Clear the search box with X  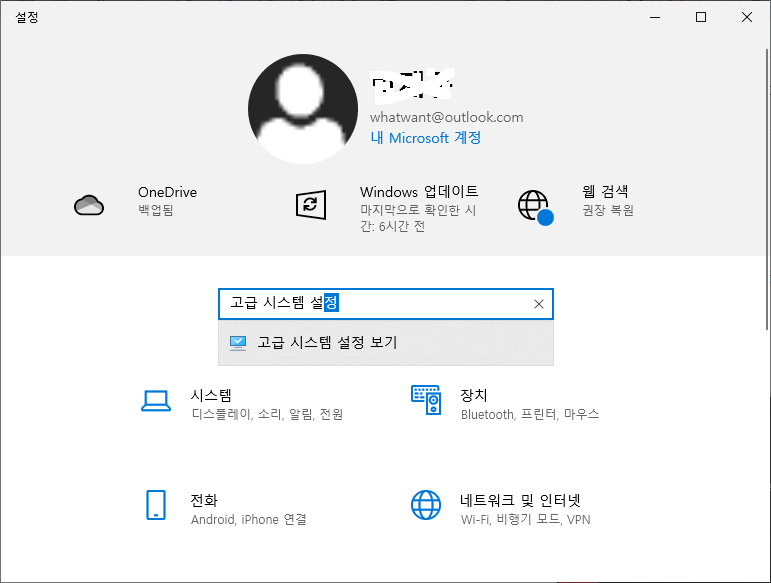coord(539,304)
